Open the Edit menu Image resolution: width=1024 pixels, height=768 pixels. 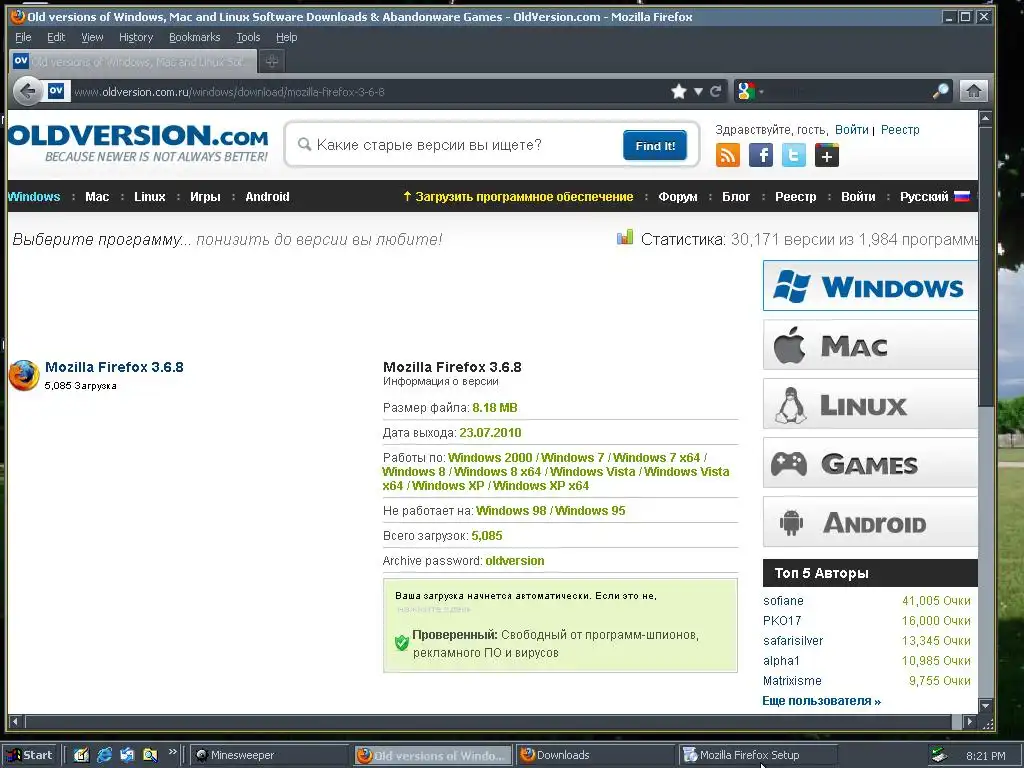tap(56, 37)
